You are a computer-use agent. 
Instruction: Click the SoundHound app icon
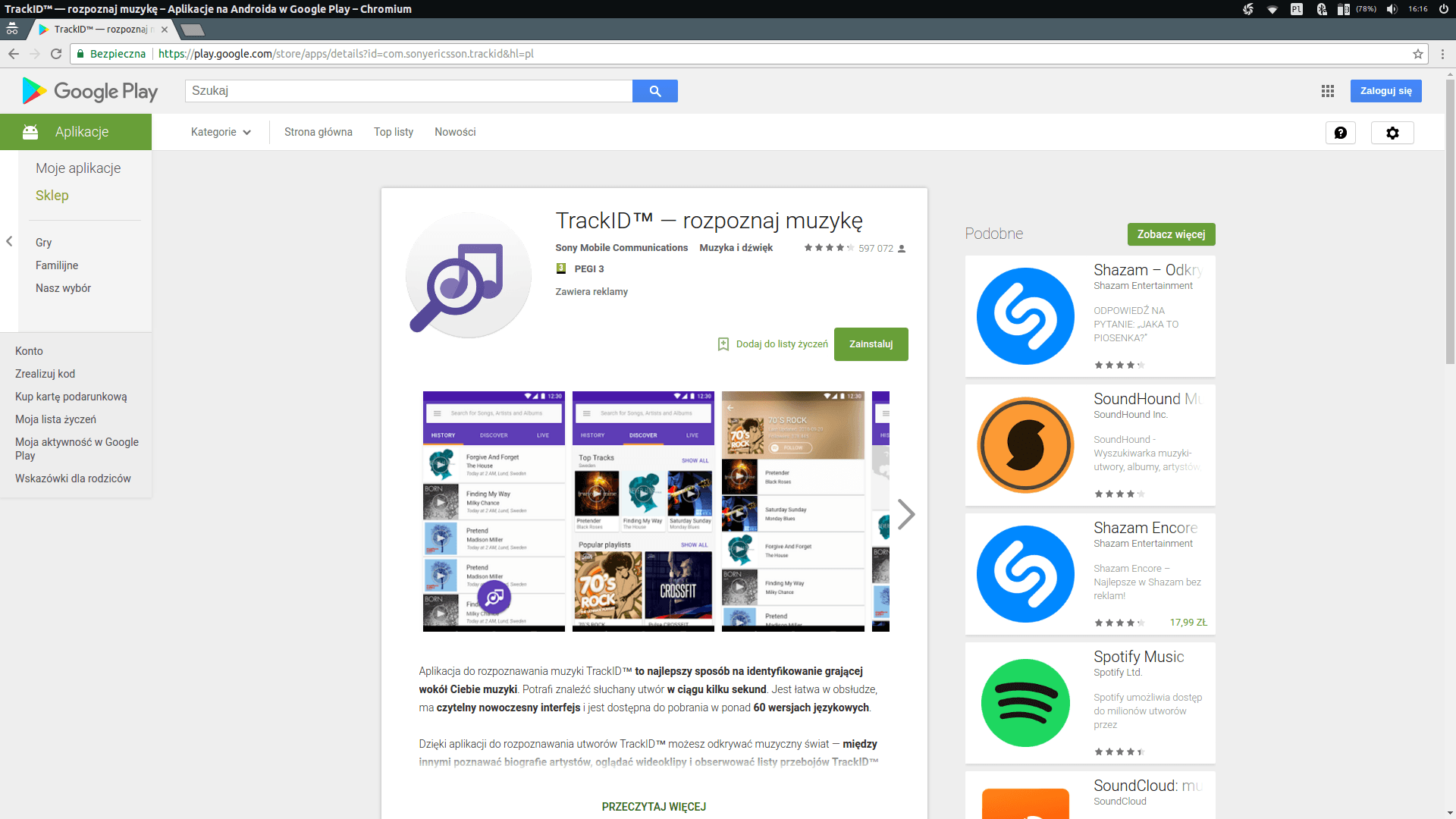[1025, 445]
